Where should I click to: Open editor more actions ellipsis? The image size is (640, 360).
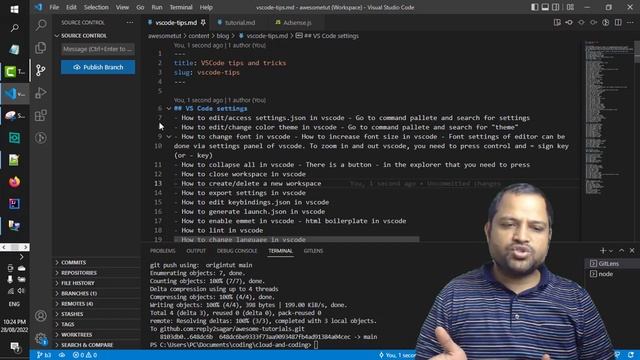[631, 22]
